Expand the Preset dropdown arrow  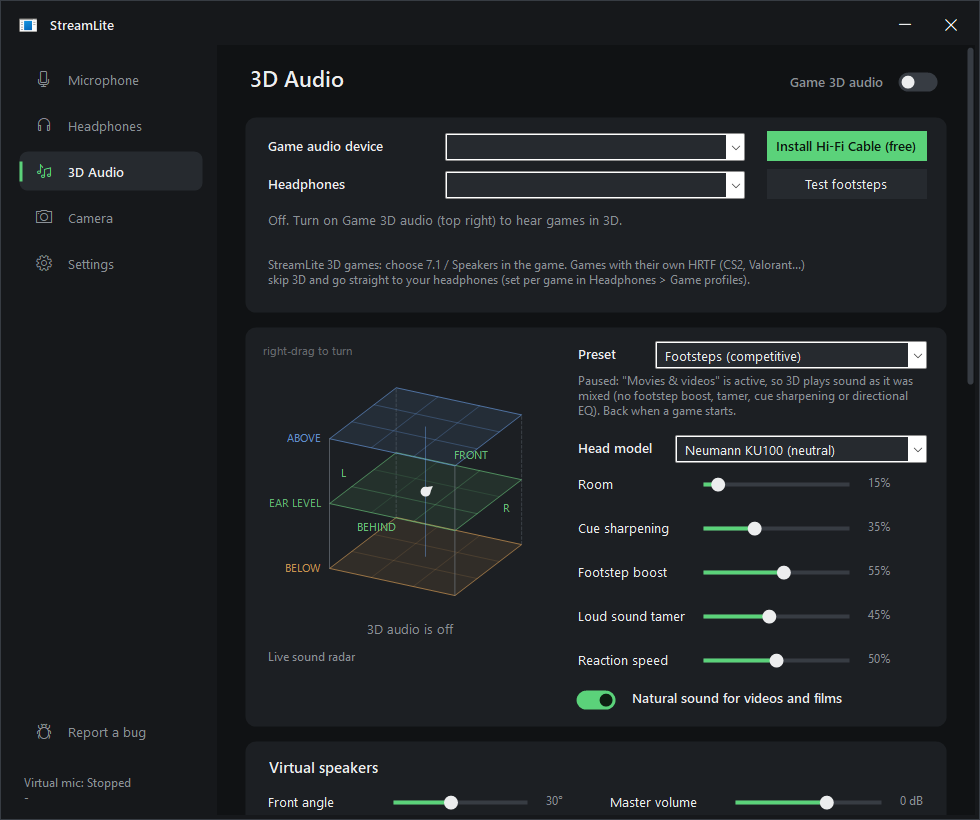[917, 356]
